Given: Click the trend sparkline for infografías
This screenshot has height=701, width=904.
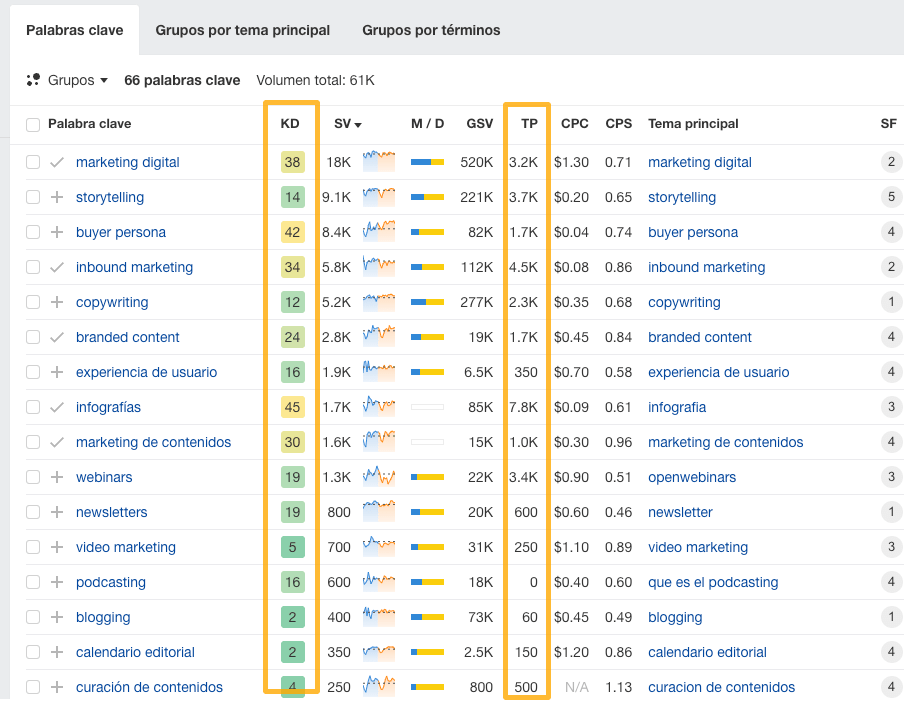Looking at the screenshot, I should (378, 407).
